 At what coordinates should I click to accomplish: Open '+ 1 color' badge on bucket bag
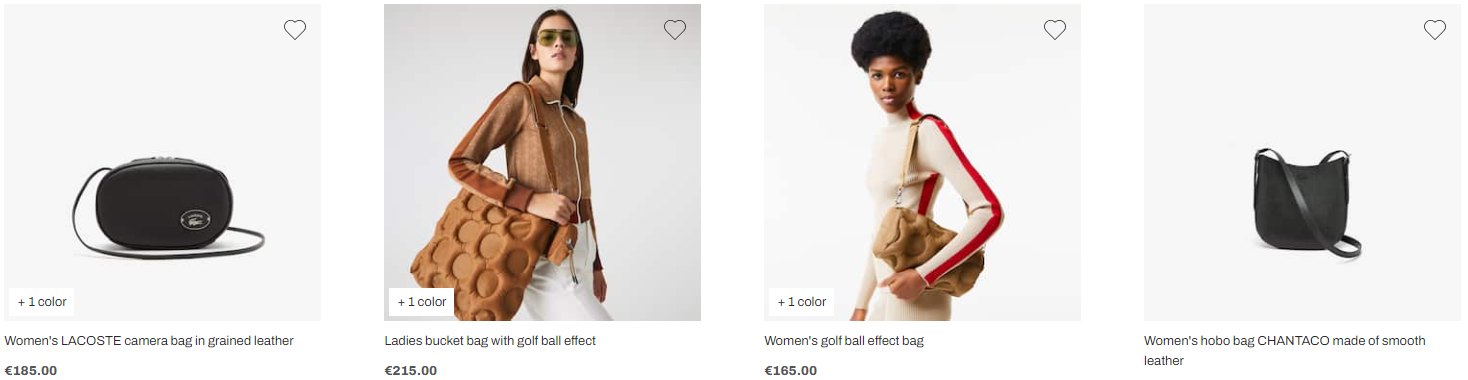(x=422, y=302)
